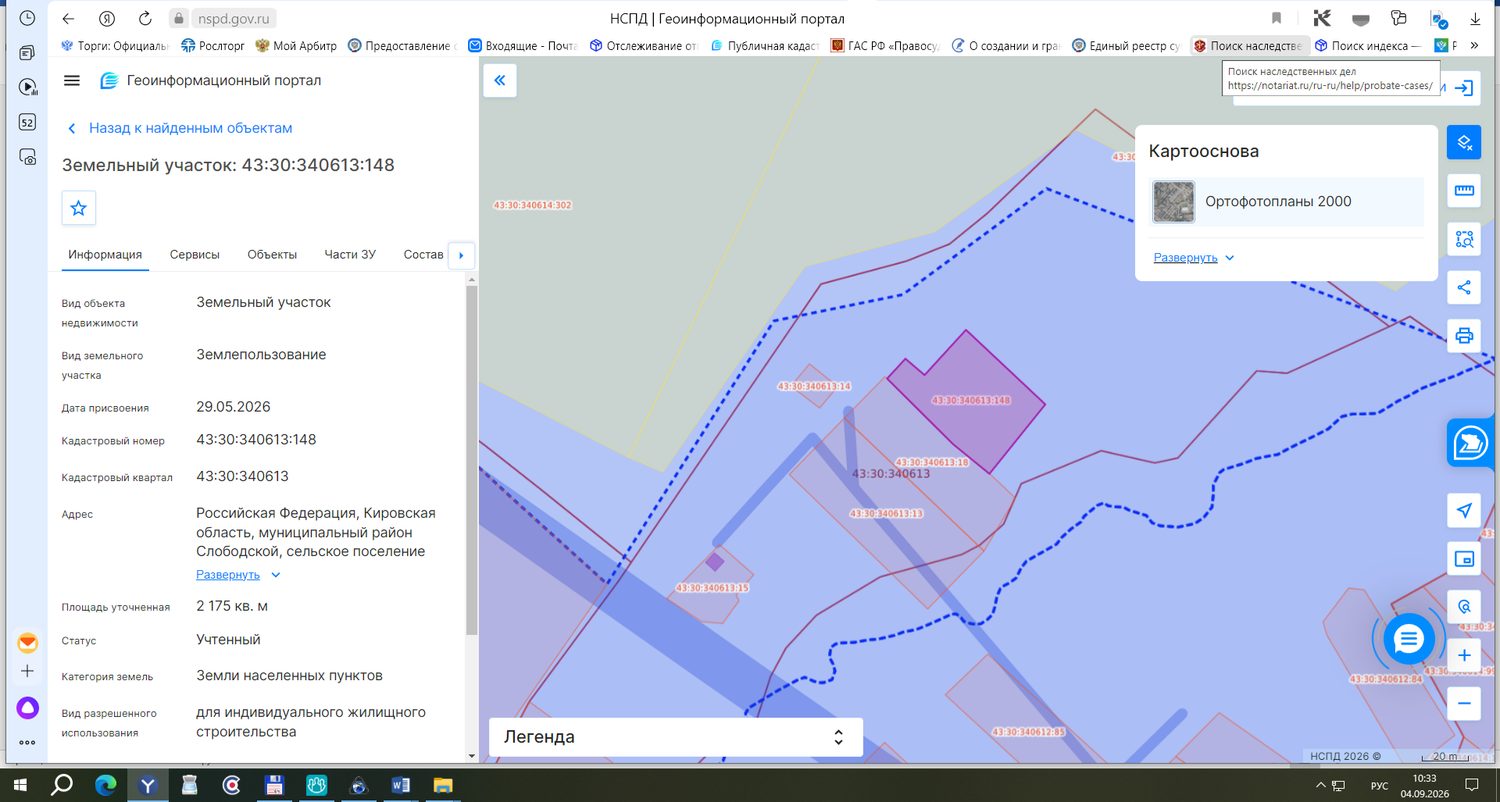Zoom out the map with minus button
1500x802 pixels.
(1464, 703)
